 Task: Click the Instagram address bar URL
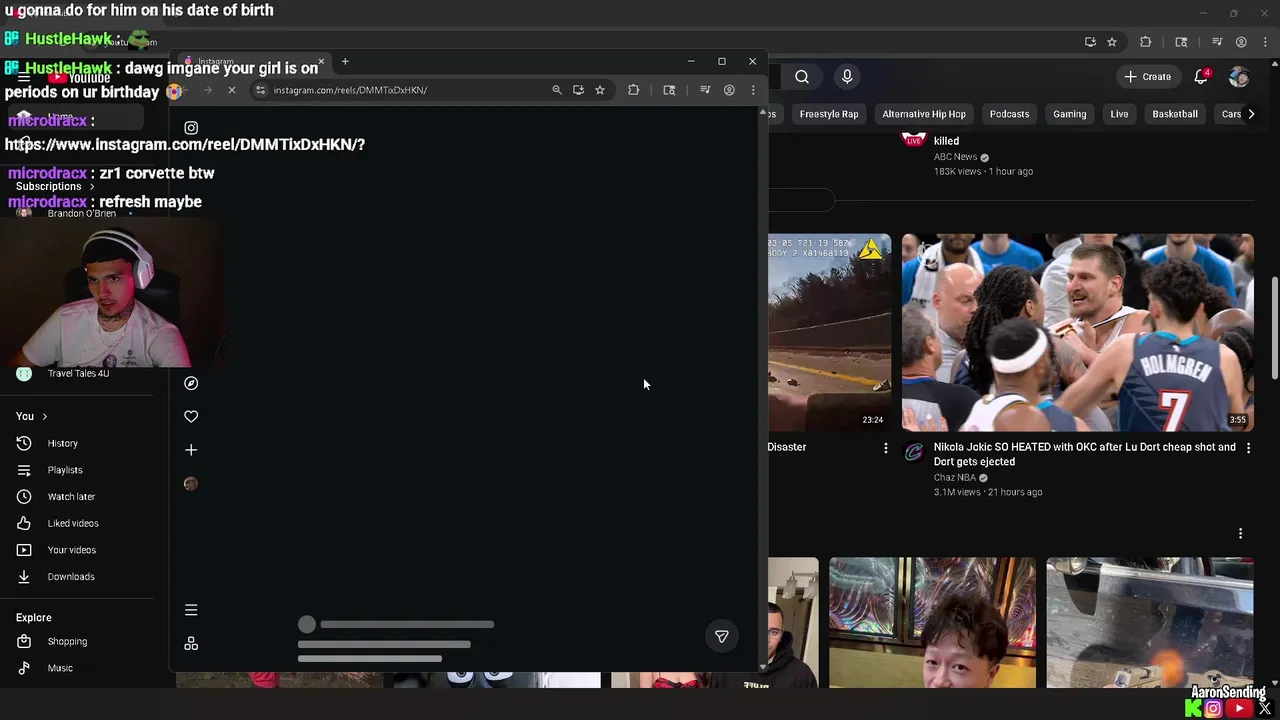(350, 90)
